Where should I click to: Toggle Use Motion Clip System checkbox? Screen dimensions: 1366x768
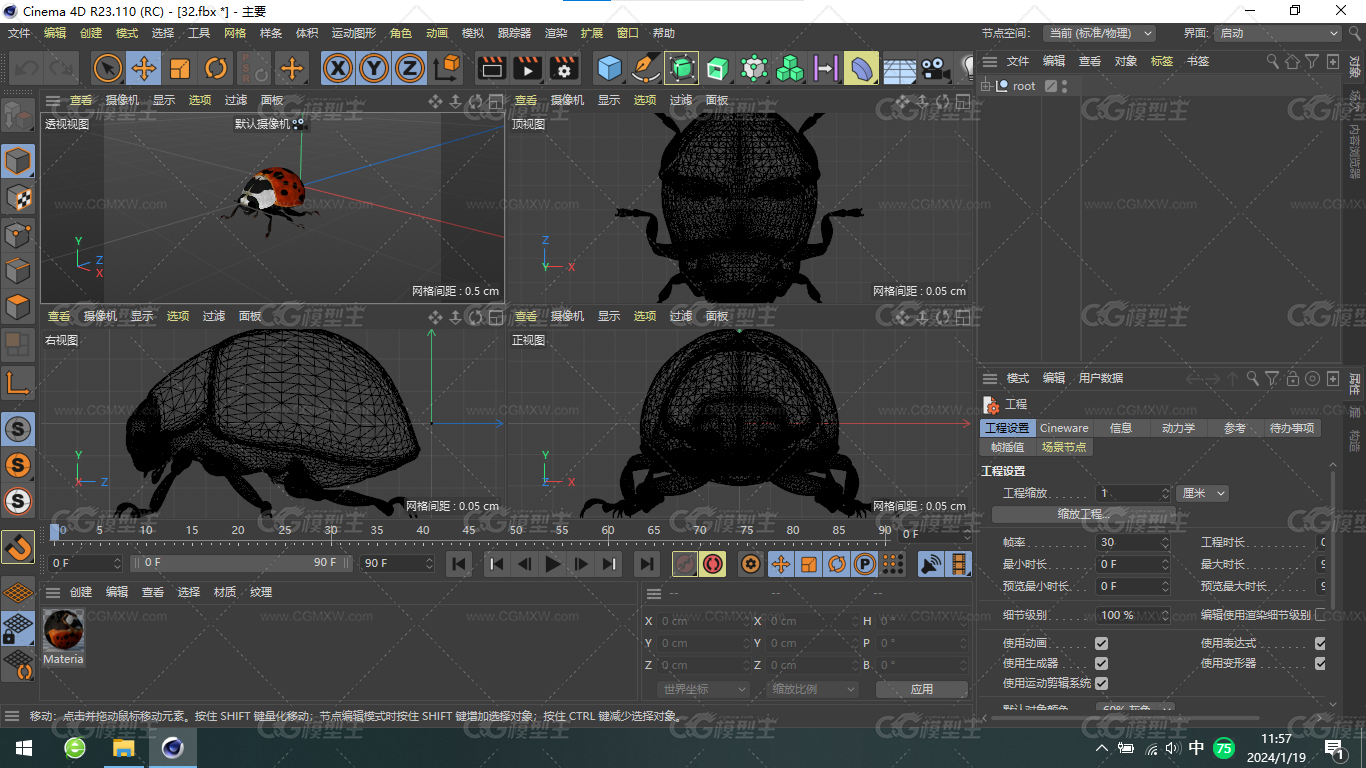pos(1101,683)
